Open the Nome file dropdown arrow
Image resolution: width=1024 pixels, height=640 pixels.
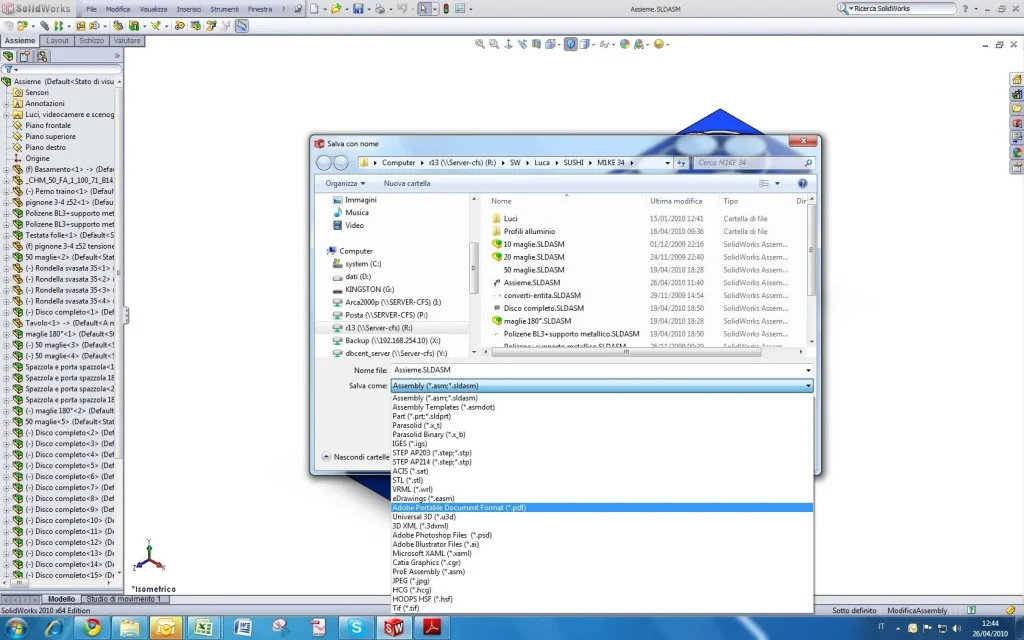click(x=808, y=370)
